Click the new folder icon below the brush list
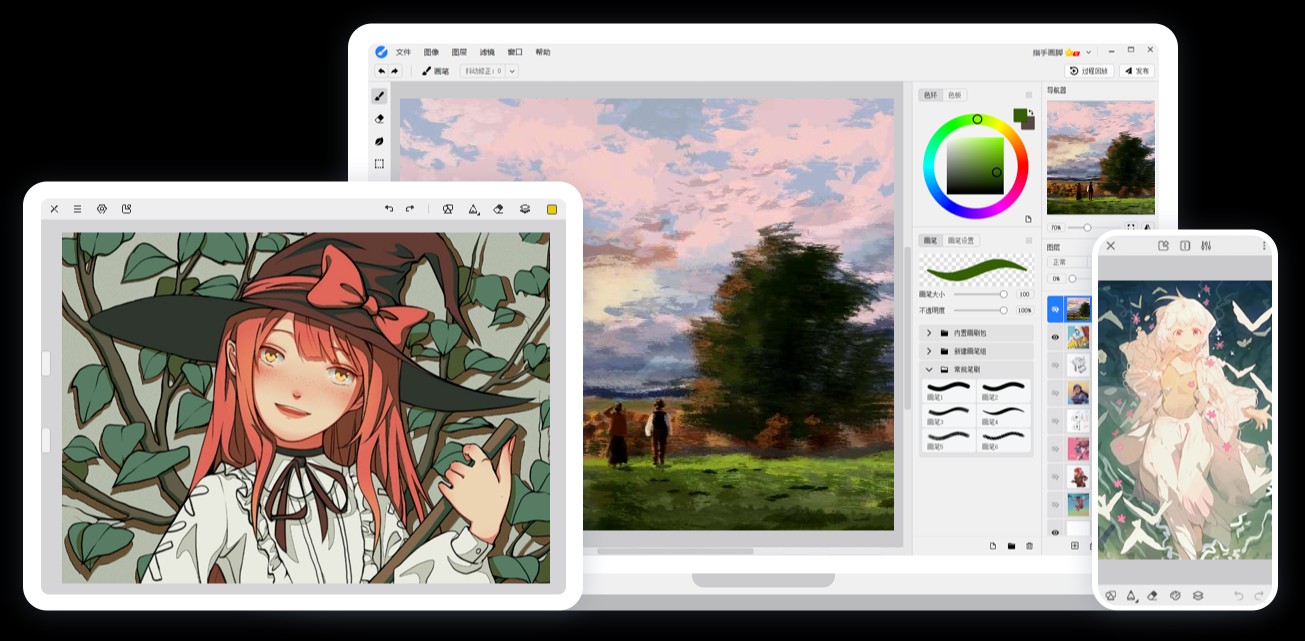 (1011, 546)
